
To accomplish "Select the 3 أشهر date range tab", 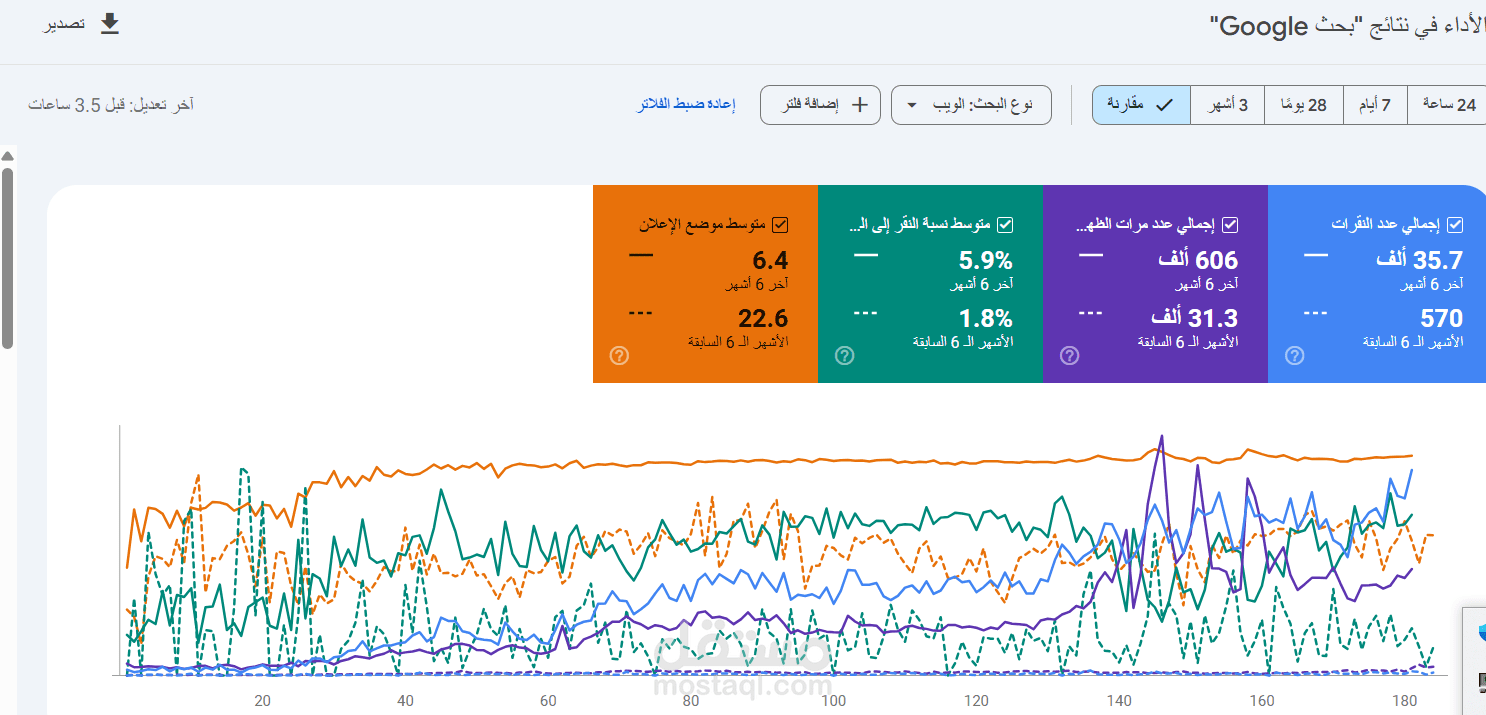I will coord(1228,104).
